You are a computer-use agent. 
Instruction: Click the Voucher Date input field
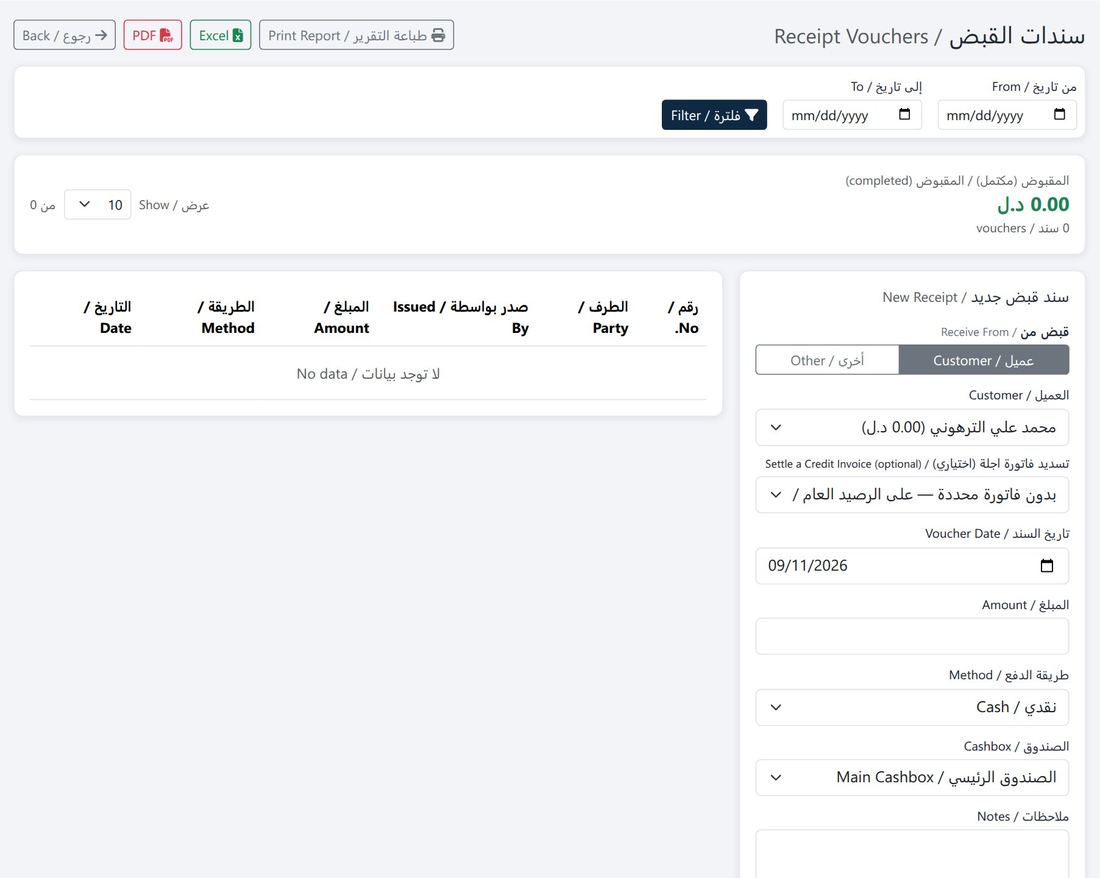pyautogui.click(x=912, y=566)
